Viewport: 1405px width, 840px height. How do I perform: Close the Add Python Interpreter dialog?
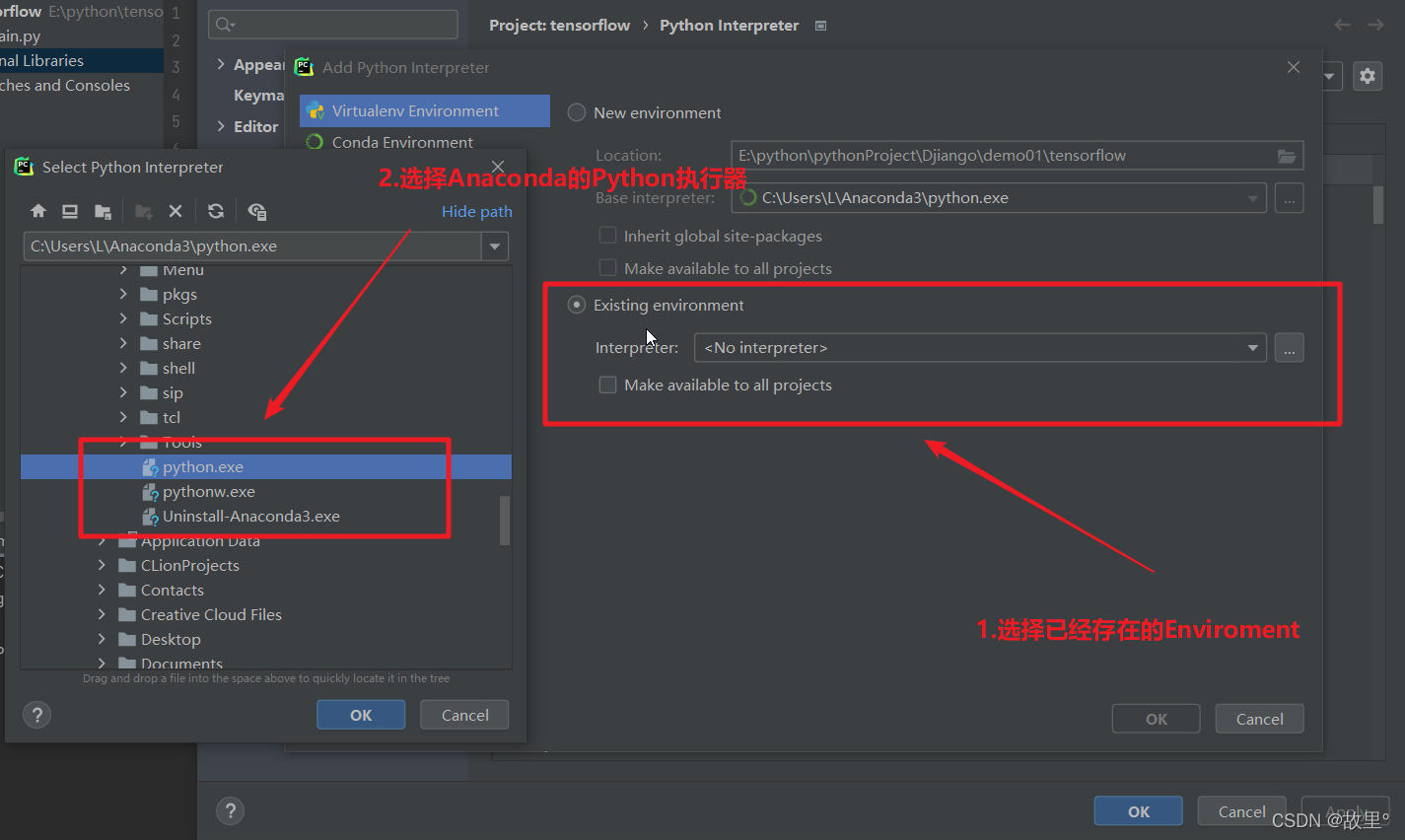(1294, 67)
